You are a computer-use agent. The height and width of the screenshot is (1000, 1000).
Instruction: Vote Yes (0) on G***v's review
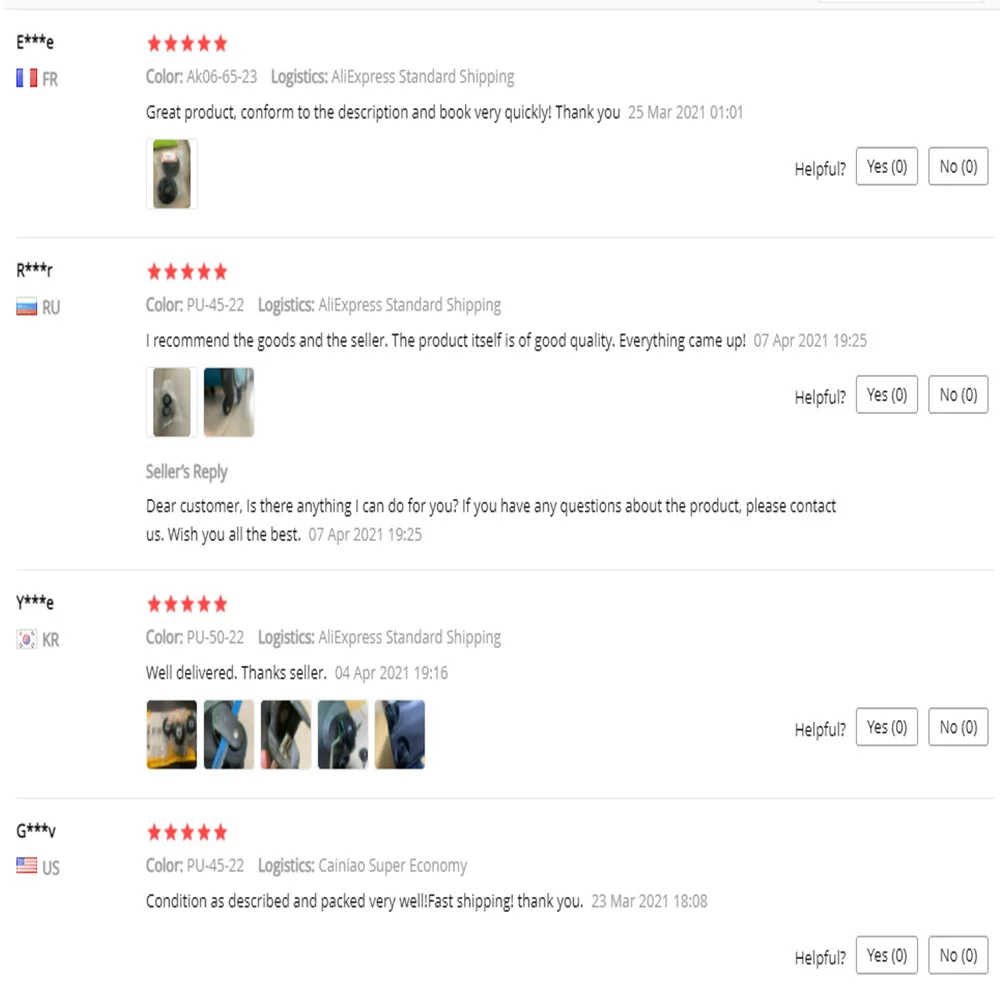pos(886,955)
